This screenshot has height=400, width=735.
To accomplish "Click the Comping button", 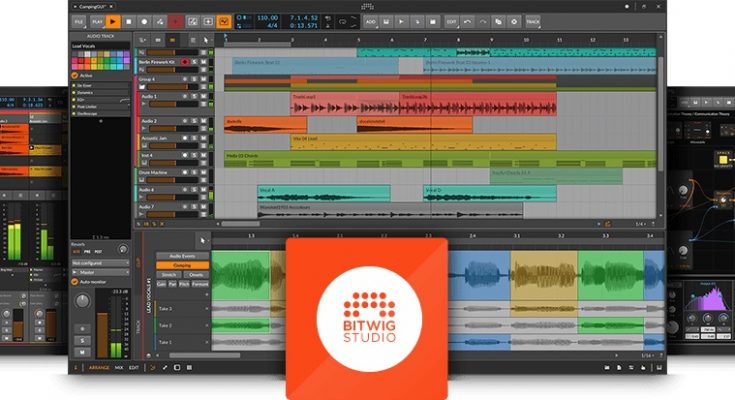I will pos(182,265).
